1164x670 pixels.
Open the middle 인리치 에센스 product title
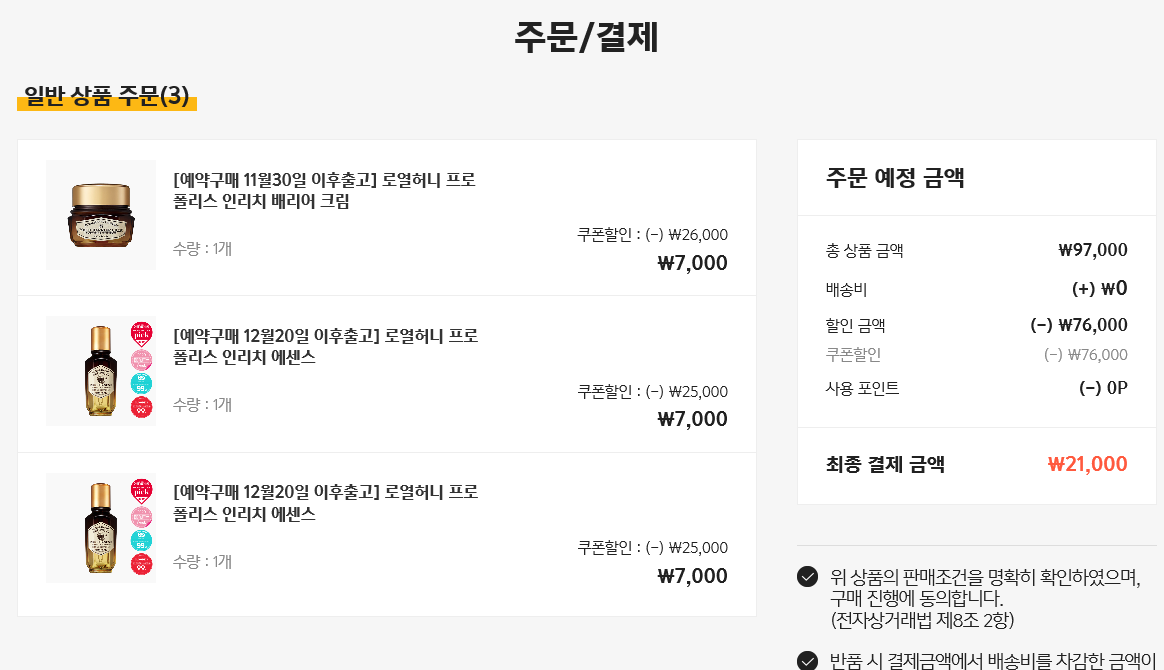point(325,346)
